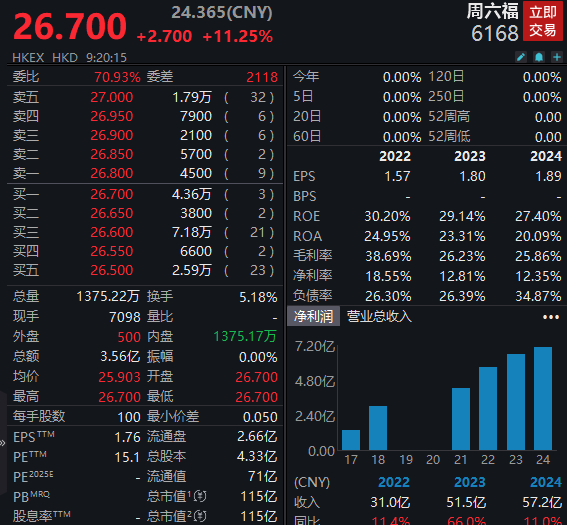Click the 卖五 volume 1.79万
This screenshot has height=525, width=567.
click(x=192, y=97)
